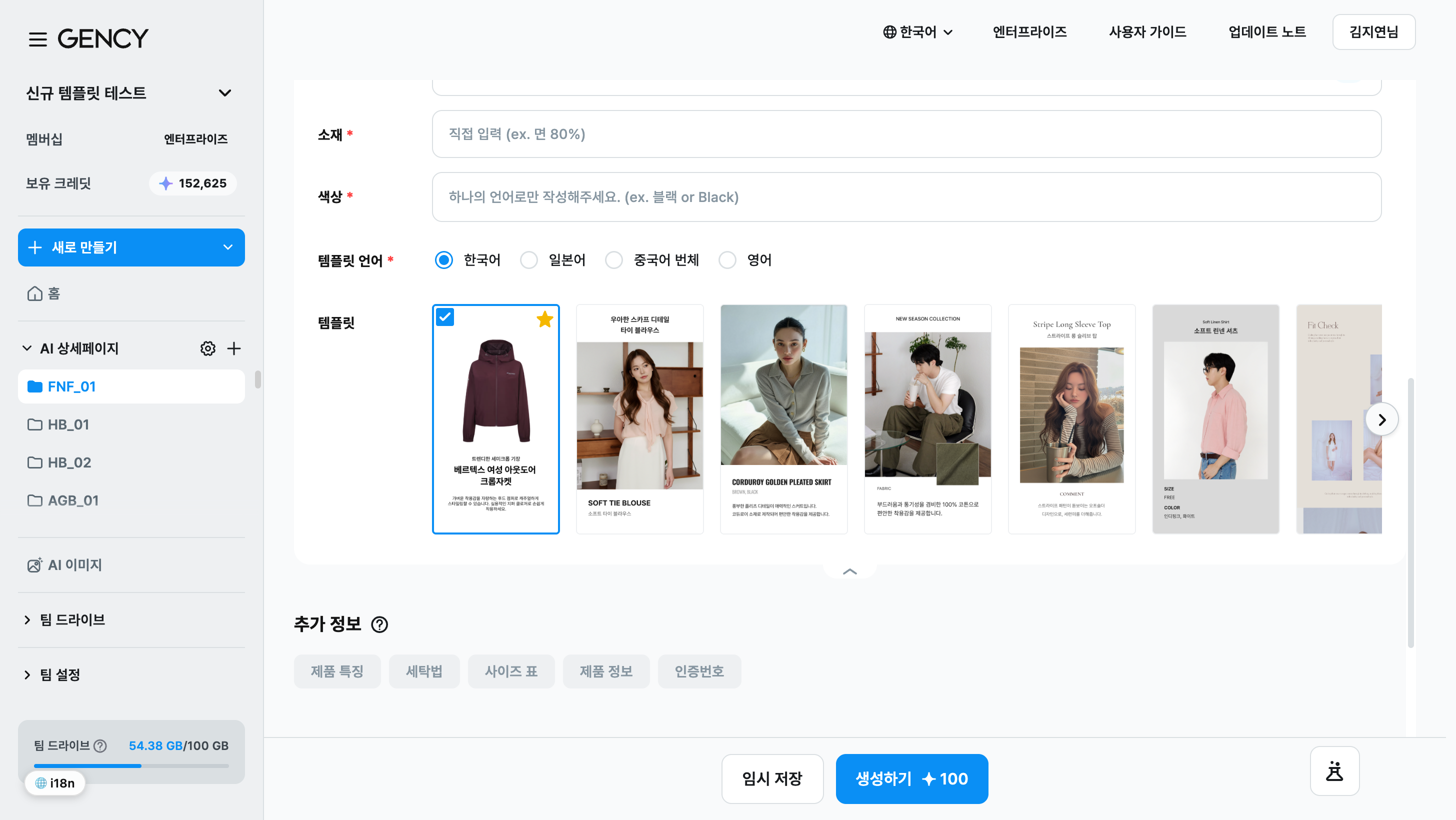Screen dimensions: 1456x820
Task: Click the accessibility figure floating button
Action: click(x=1334, y=771)
